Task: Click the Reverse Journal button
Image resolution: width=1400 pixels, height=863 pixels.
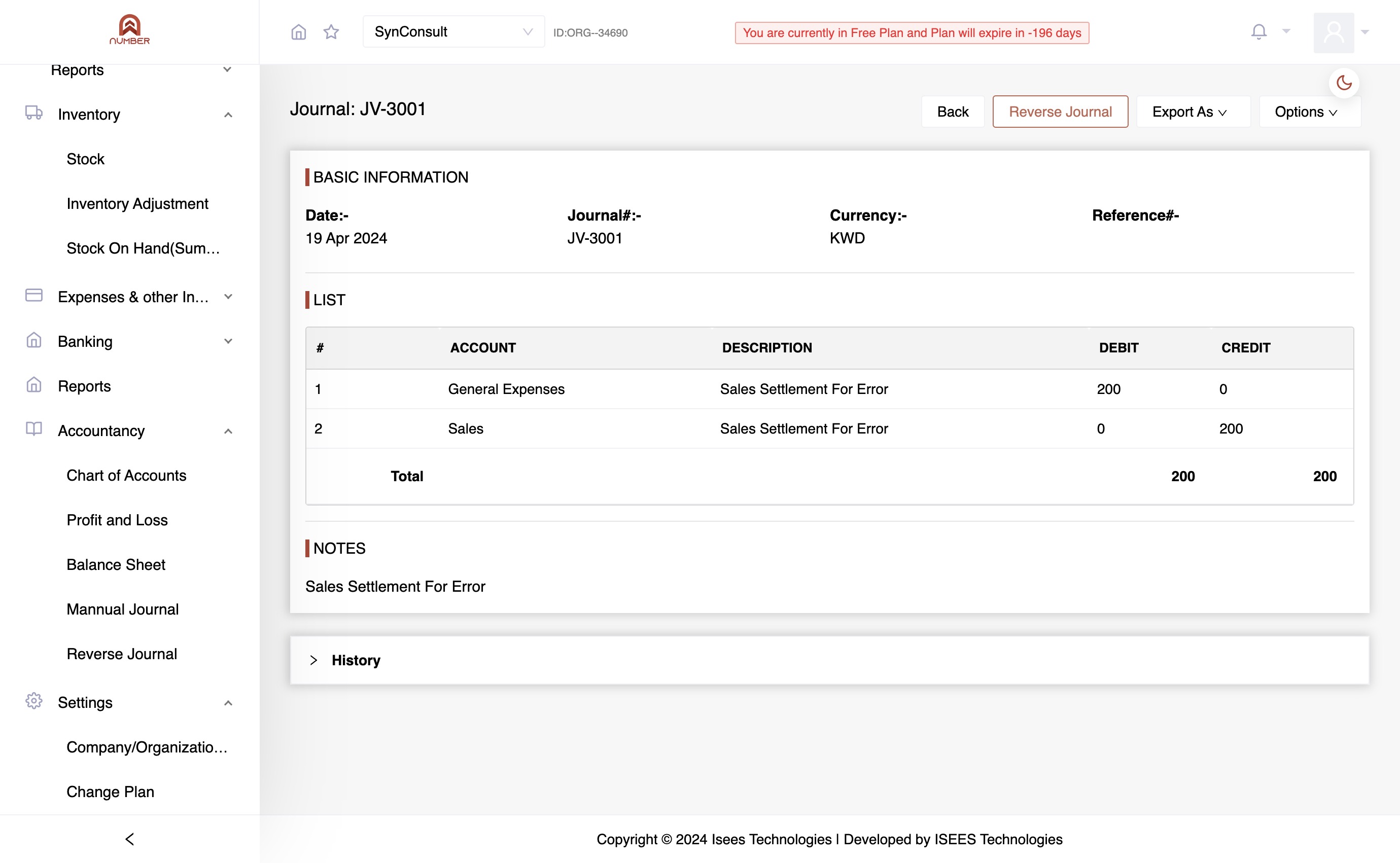Action: point(1060,112)
